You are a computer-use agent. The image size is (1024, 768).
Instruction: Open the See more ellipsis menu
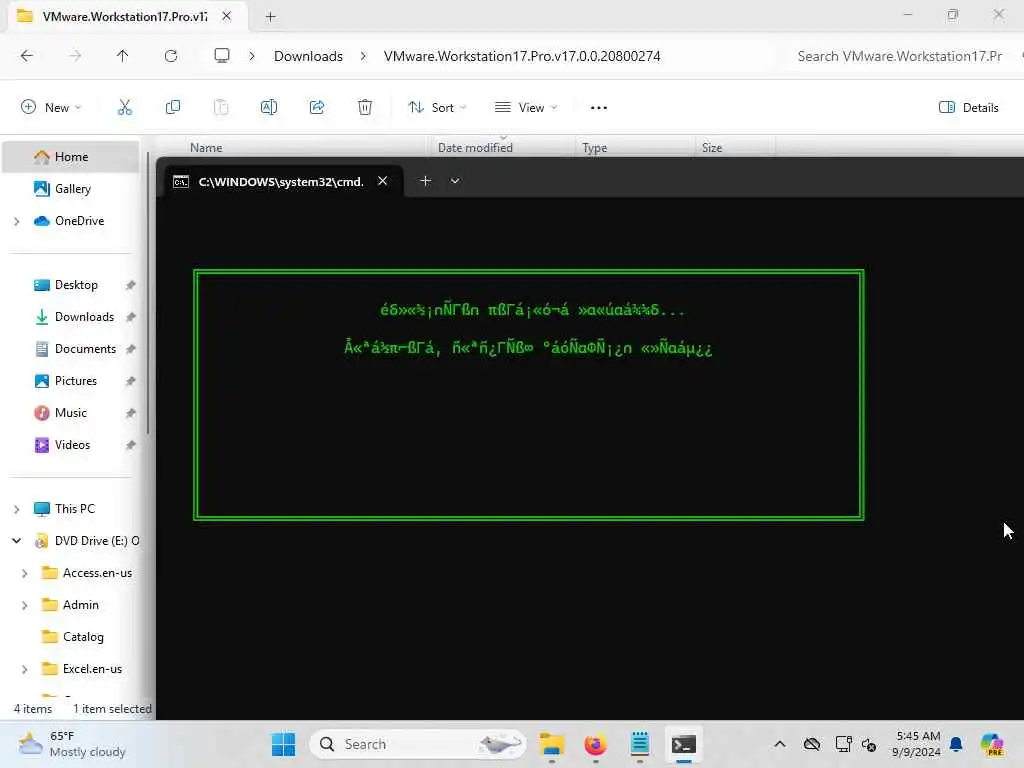click(599, 108)
